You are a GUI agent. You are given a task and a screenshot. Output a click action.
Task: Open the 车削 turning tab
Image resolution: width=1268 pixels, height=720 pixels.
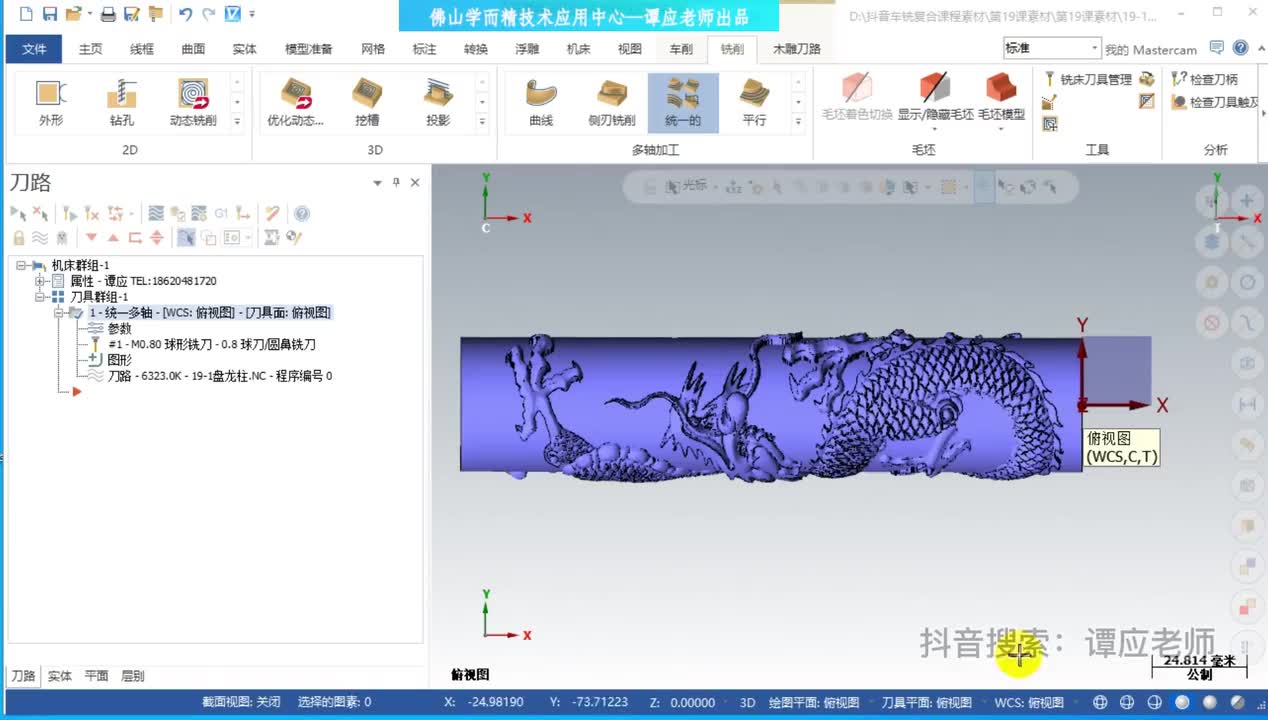point(681,49)
